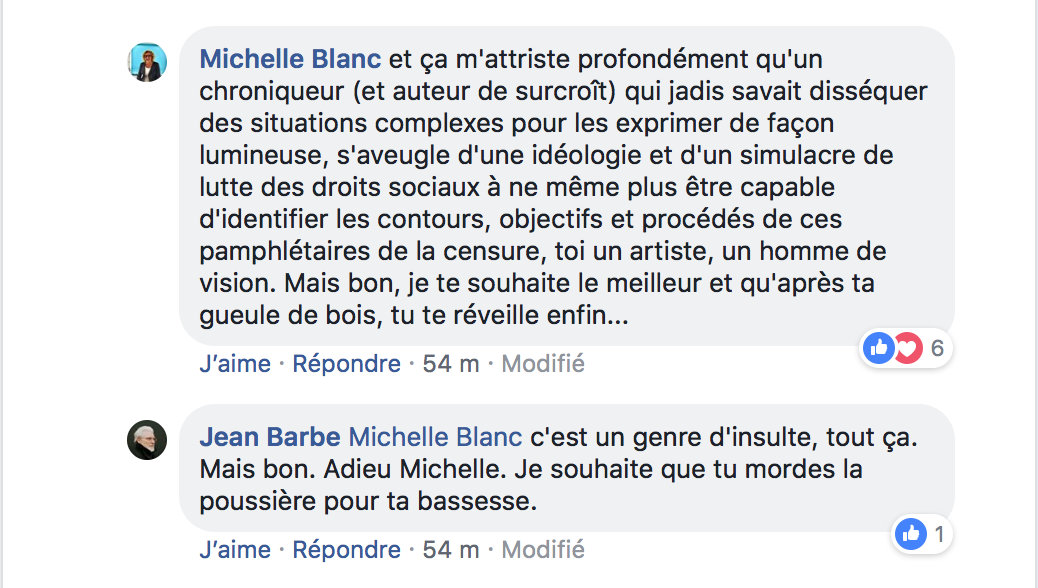
Task: Open the 54 m timestamp on Michelle's comment
Action: click(451, 364)
